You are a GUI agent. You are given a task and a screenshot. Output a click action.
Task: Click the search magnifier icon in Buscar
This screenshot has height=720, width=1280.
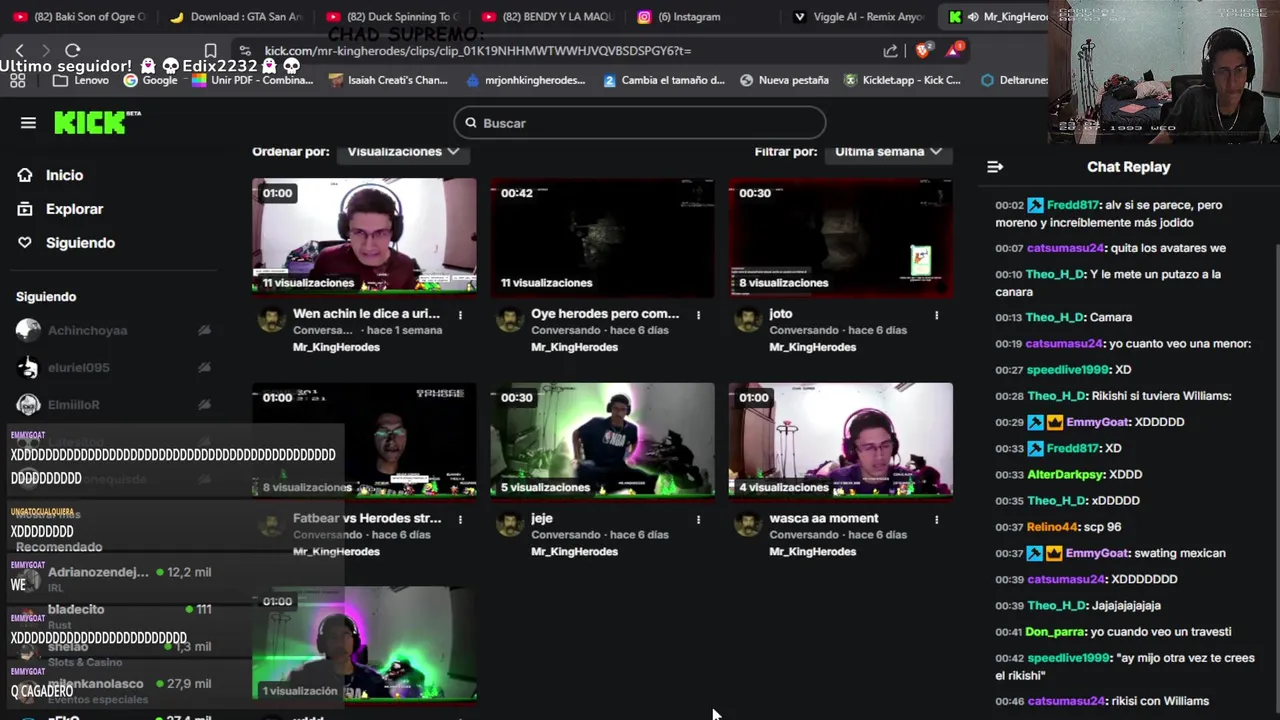471,123
